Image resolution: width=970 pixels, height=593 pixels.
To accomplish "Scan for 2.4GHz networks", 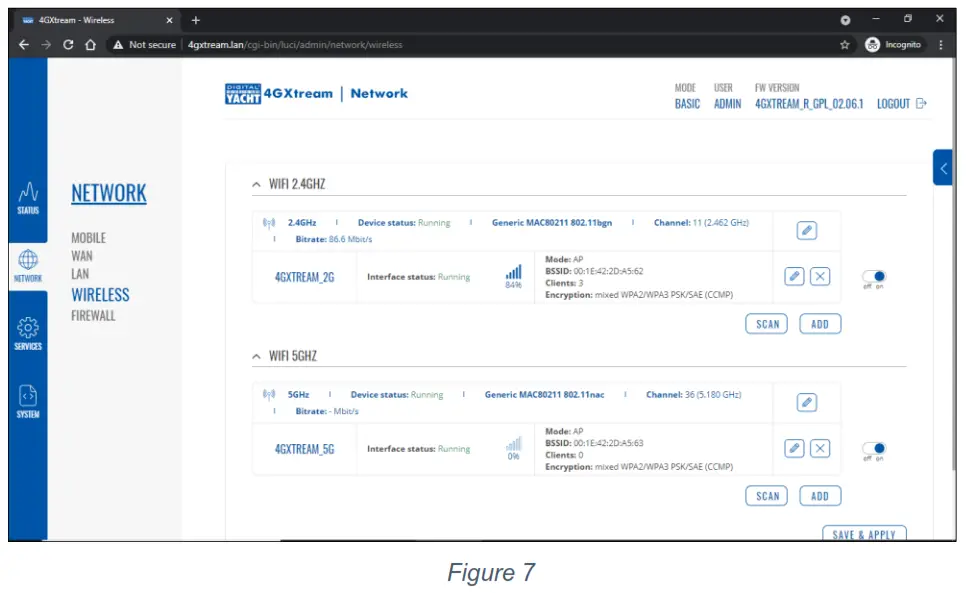I will click(766, 324).
